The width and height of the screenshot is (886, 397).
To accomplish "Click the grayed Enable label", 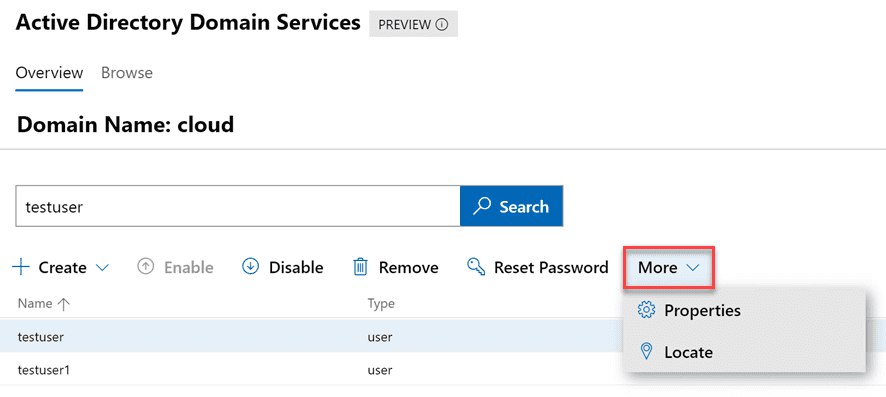I will [189, 267].
